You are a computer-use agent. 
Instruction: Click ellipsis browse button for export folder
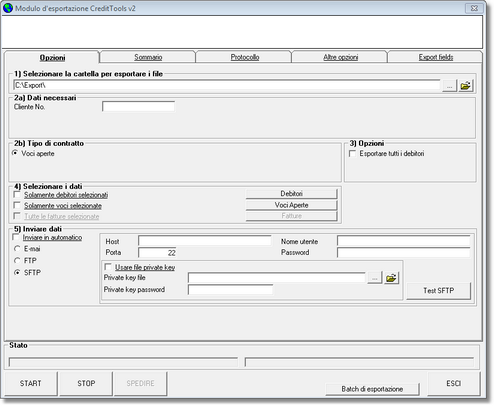tap(449, 86)
